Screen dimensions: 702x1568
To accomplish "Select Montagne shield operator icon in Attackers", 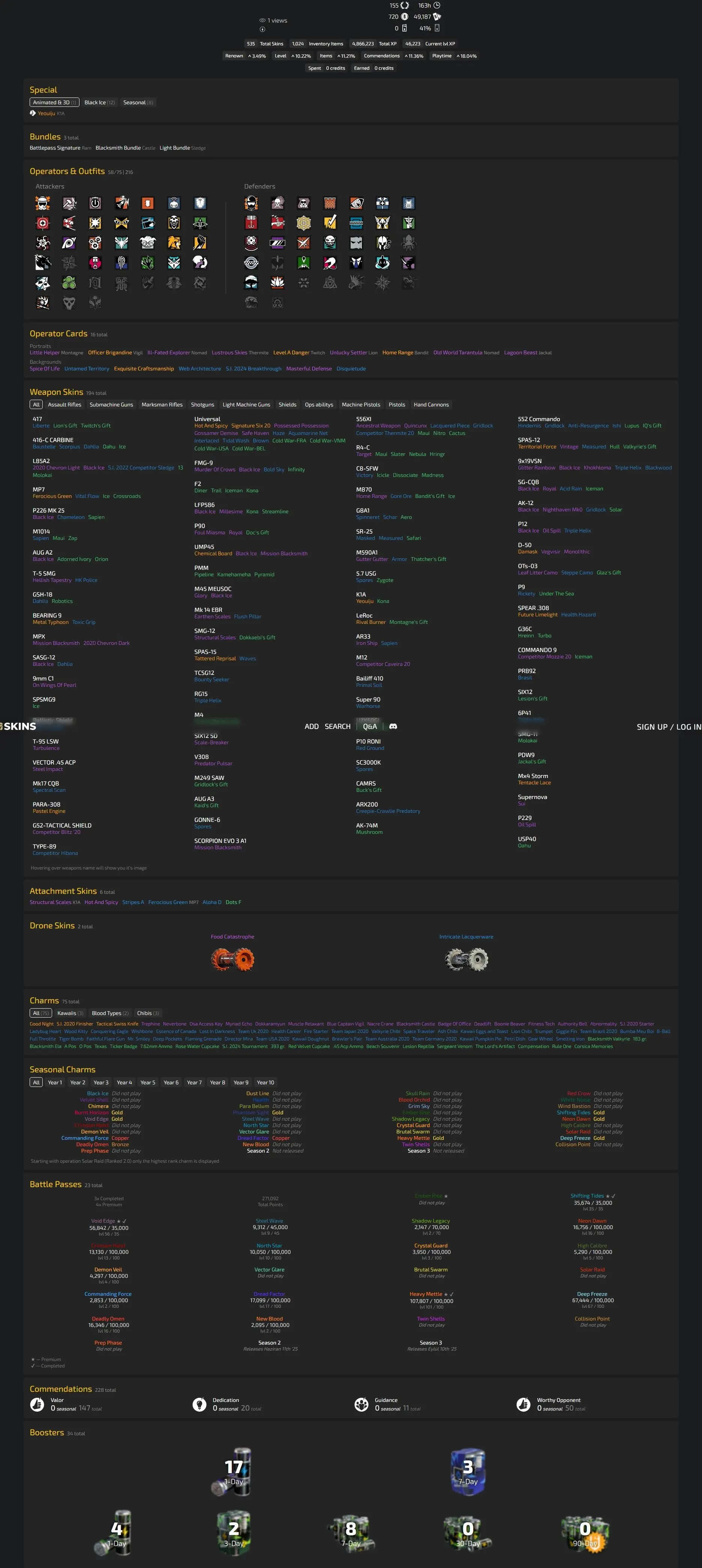I will tap(200, 203).
